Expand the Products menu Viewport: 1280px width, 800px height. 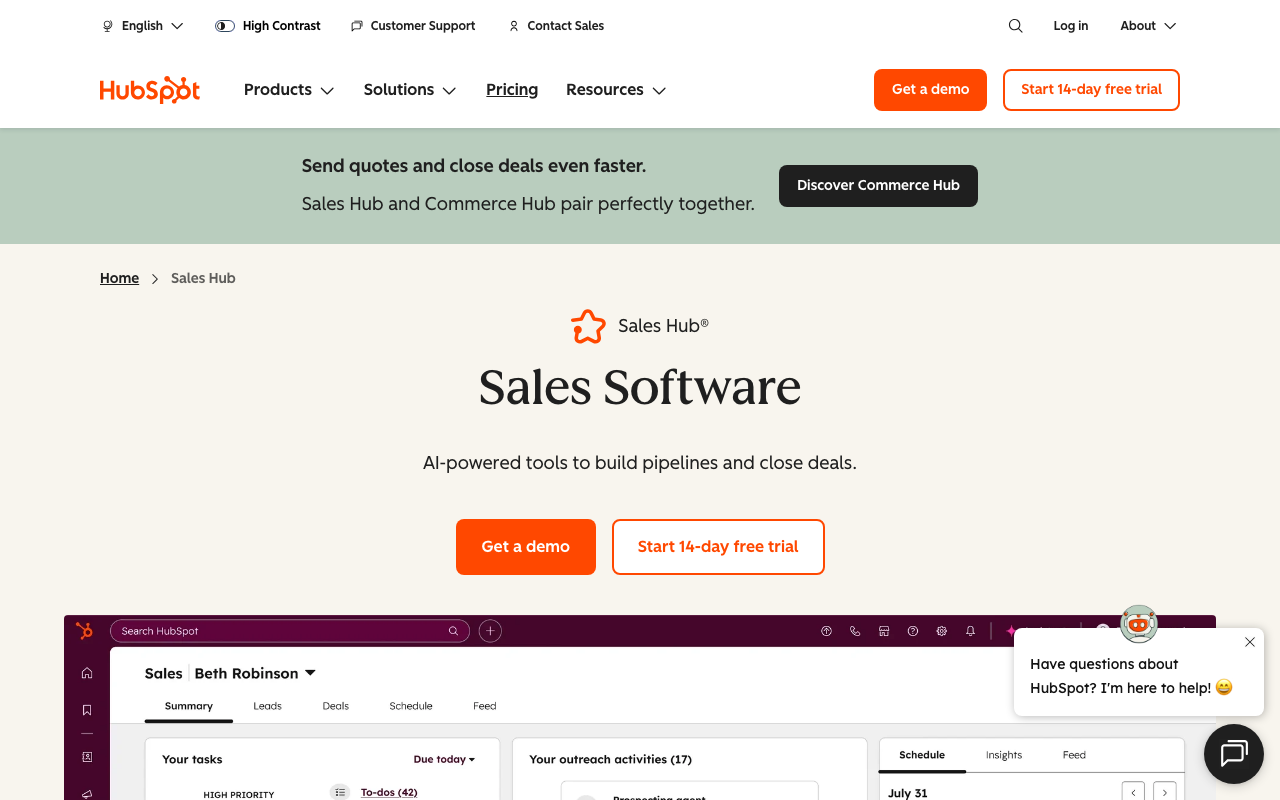(x=289, y=90)
